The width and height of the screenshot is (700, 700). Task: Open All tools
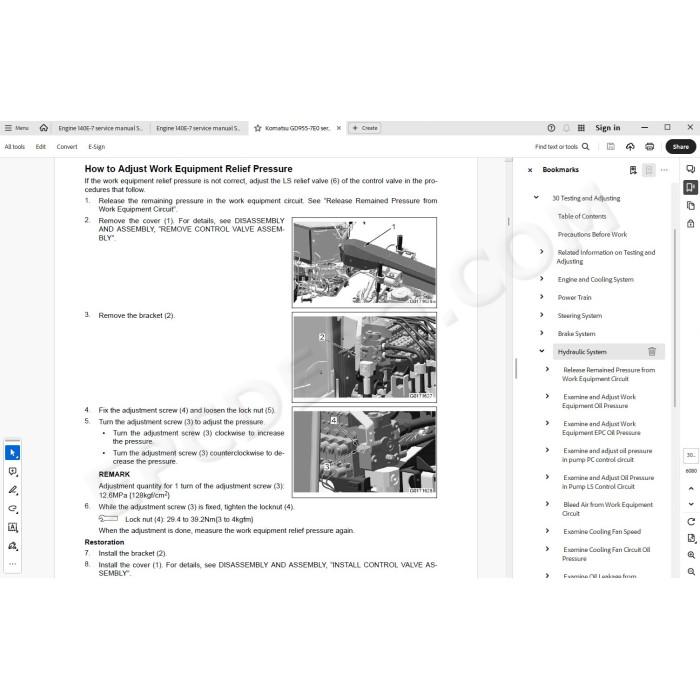15,146
